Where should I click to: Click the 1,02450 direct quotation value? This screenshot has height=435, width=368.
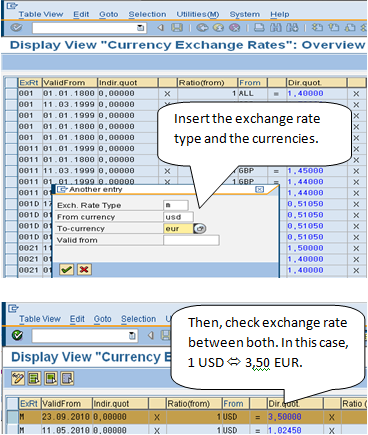click(x=285, y=430)
